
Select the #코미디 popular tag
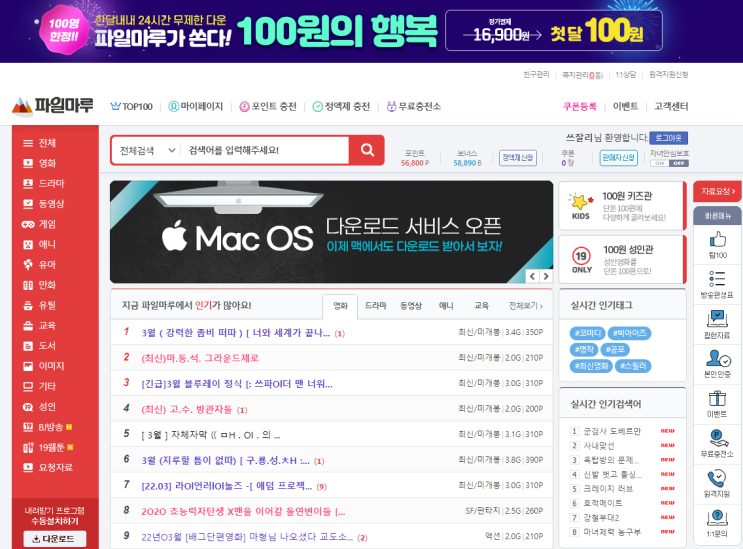[x=587, y=333]
